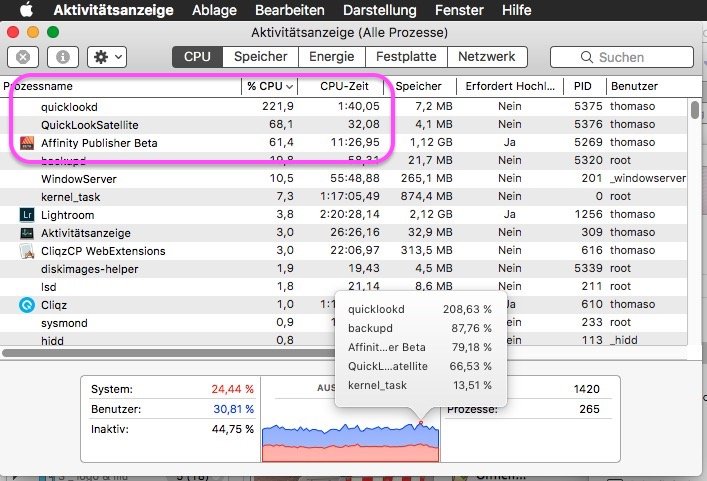This screenshot has width=707, height=481.
Task: Click the 1,12 GB memory cell
Action: coord(431,142)
